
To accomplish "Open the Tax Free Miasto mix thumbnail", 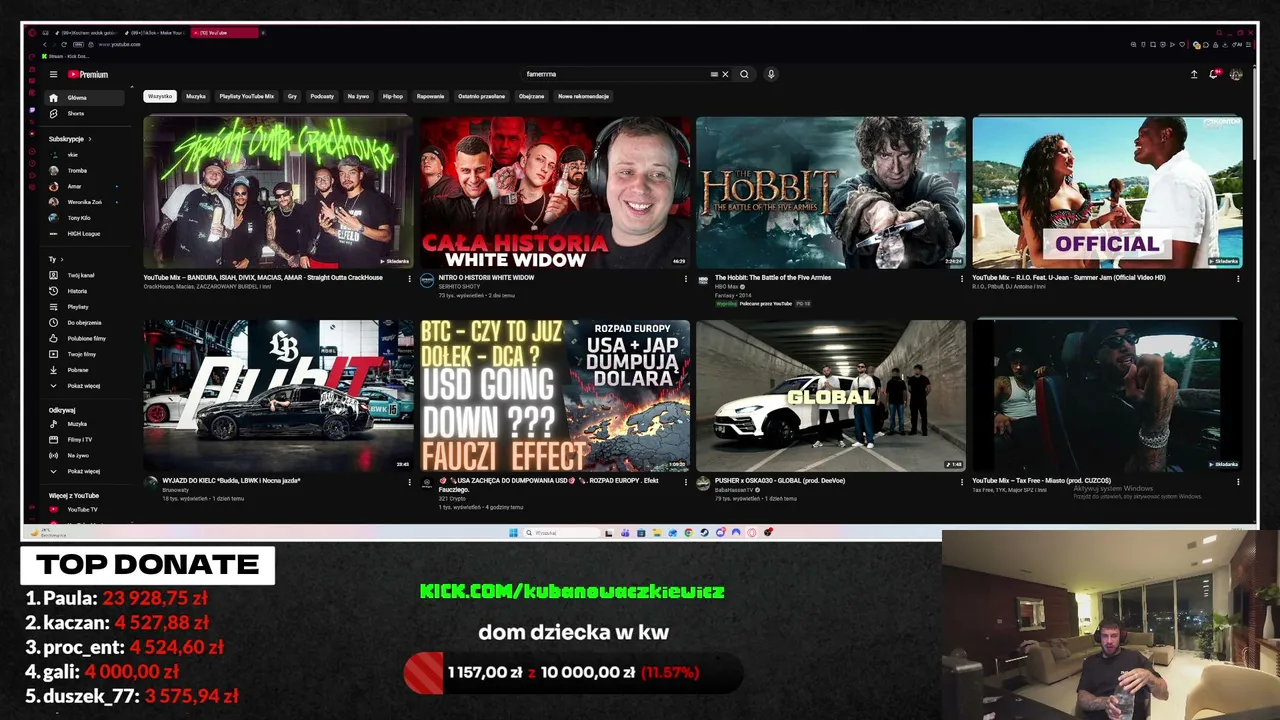I will (x=1107, y=396).
